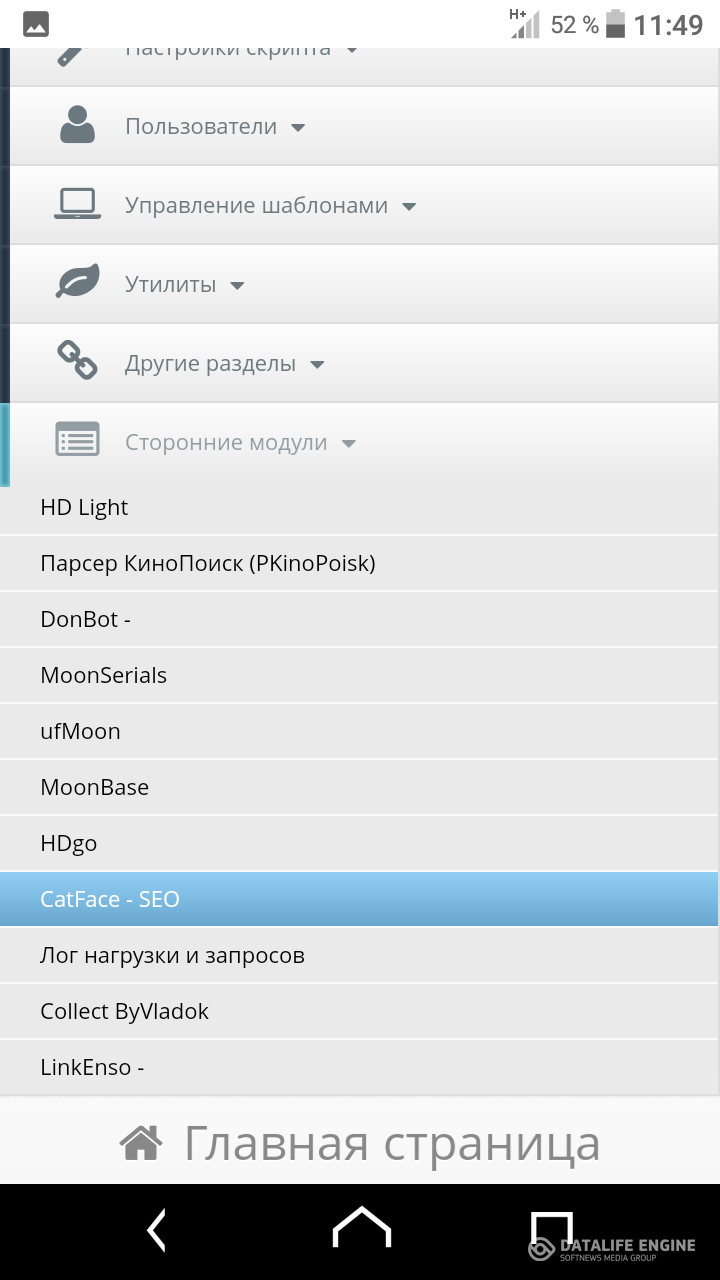The width and height of the screenshot is (720, 1280).
Task: Click the user silhouette icon beside Пользователи
Action: pos(77,126)
